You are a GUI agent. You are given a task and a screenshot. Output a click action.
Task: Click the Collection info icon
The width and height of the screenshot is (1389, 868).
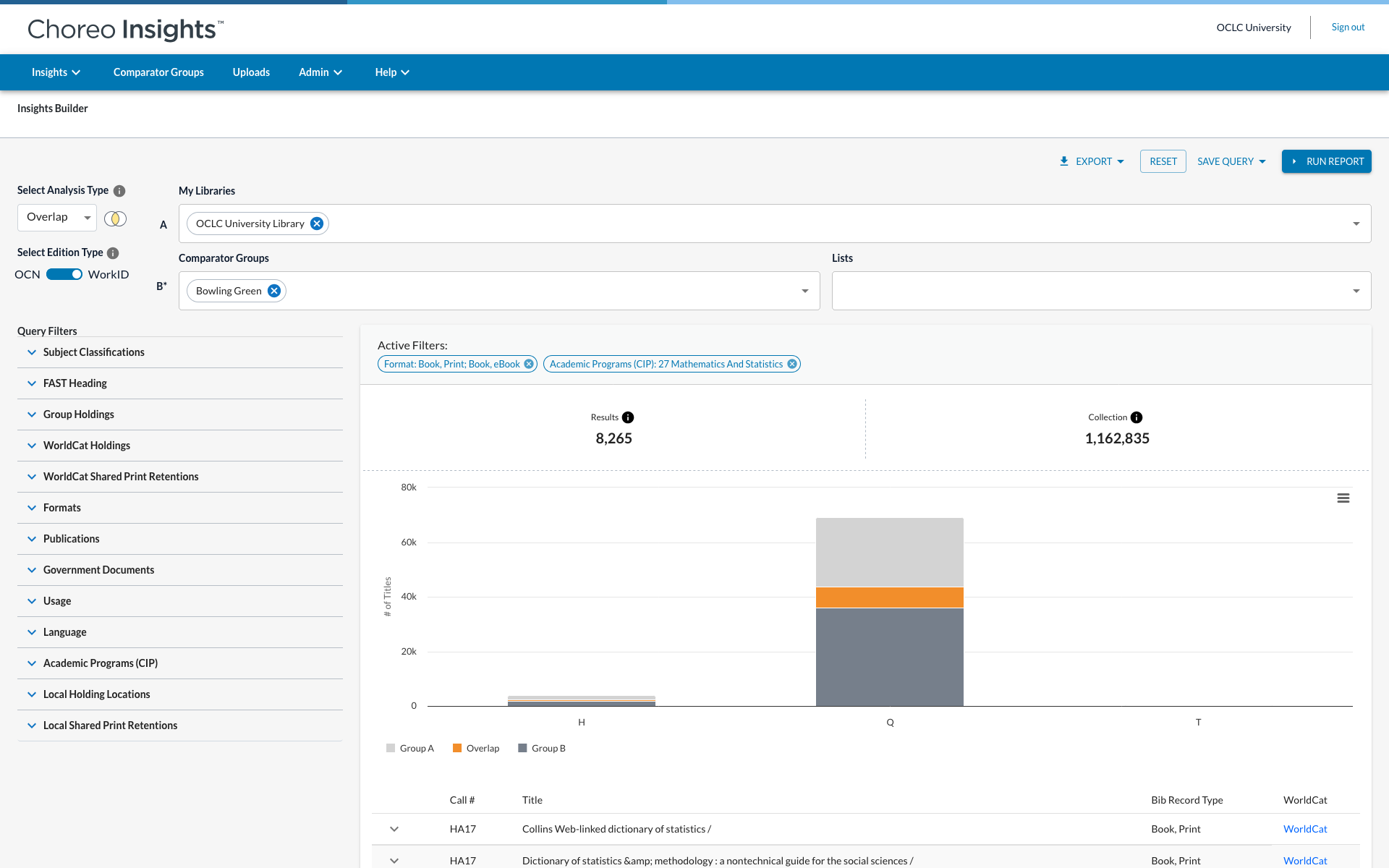[1137, 417]
